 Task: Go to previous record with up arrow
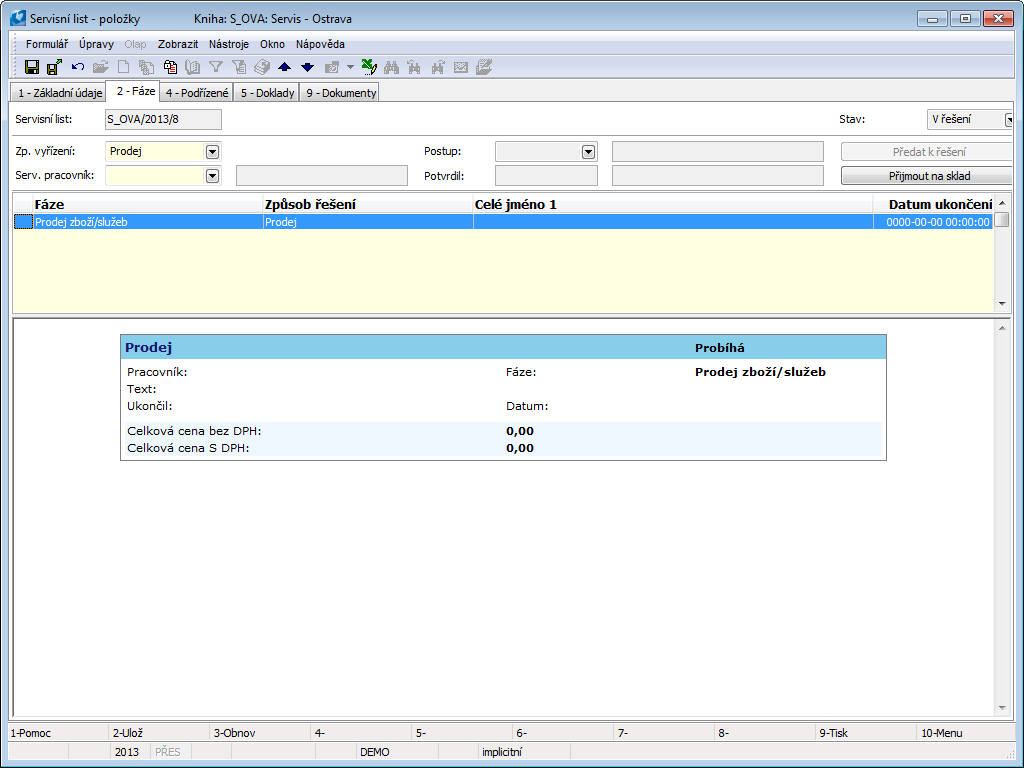coord(284,67)
